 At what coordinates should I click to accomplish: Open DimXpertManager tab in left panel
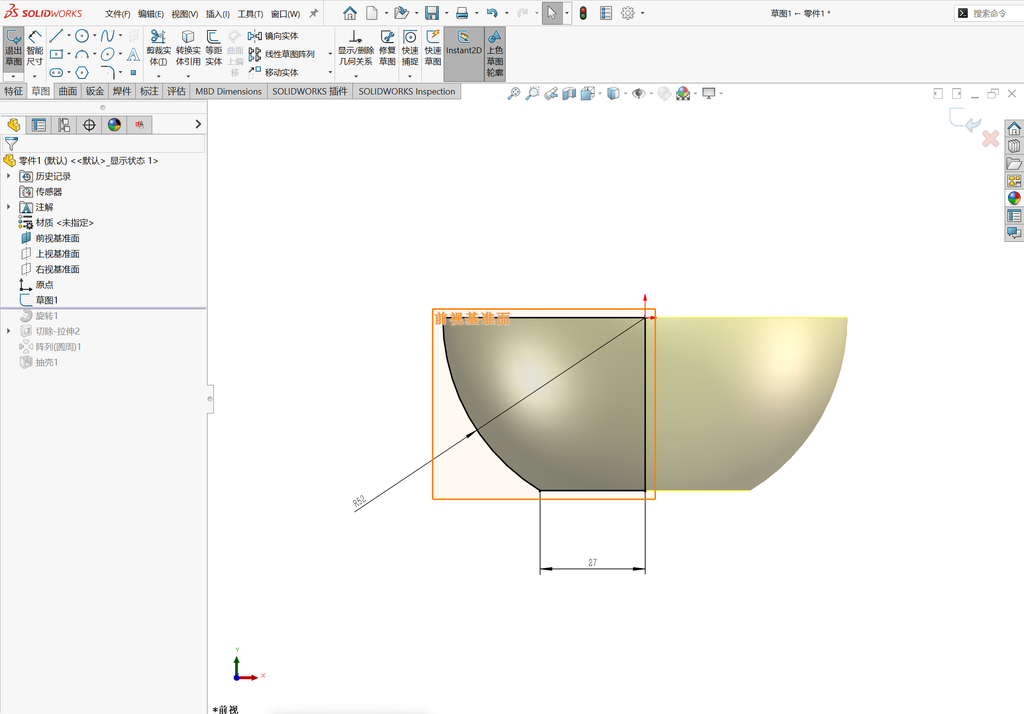(89, 125)
